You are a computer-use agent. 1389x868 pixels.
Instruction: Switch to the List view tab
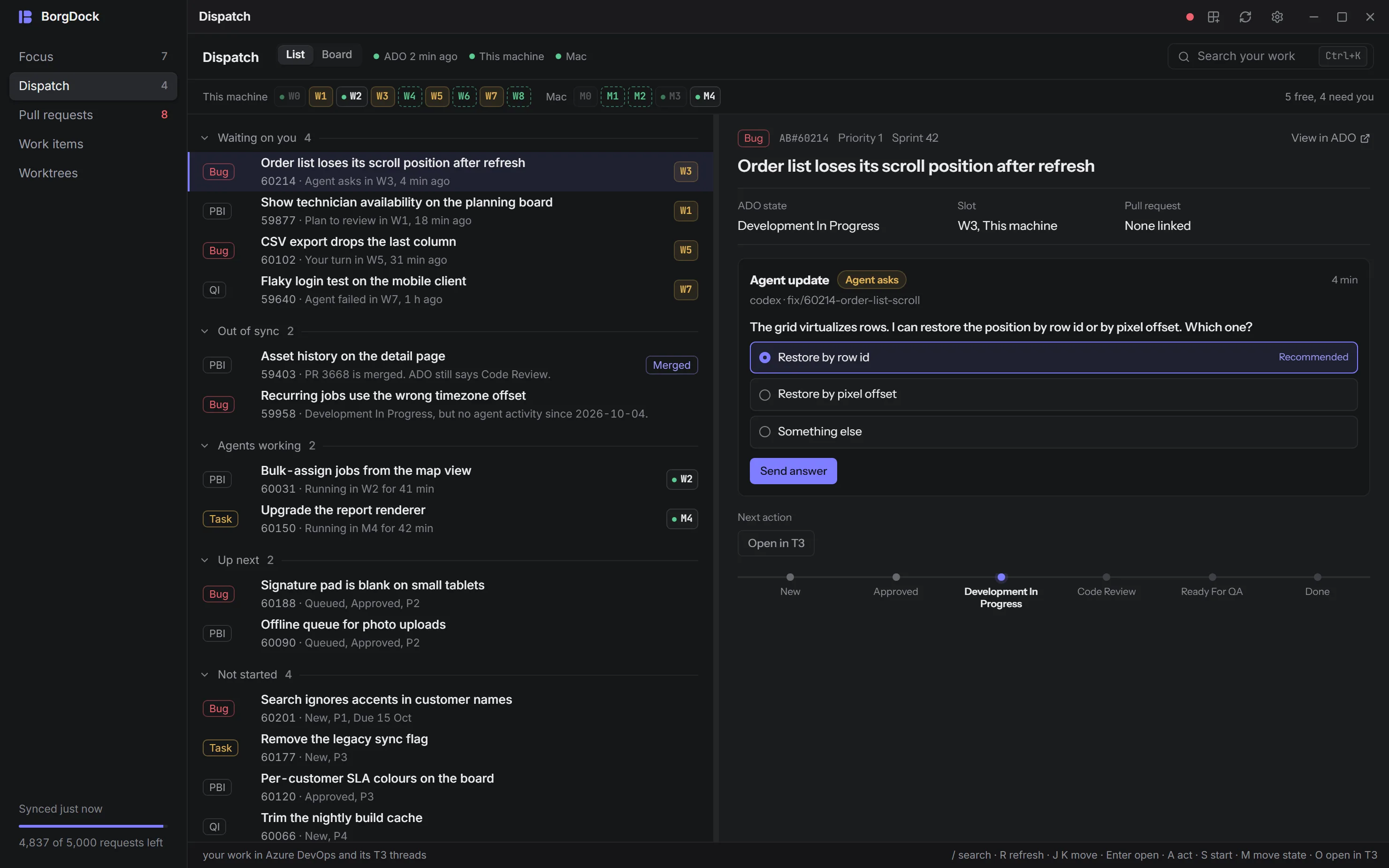click(x=295, y=54)
